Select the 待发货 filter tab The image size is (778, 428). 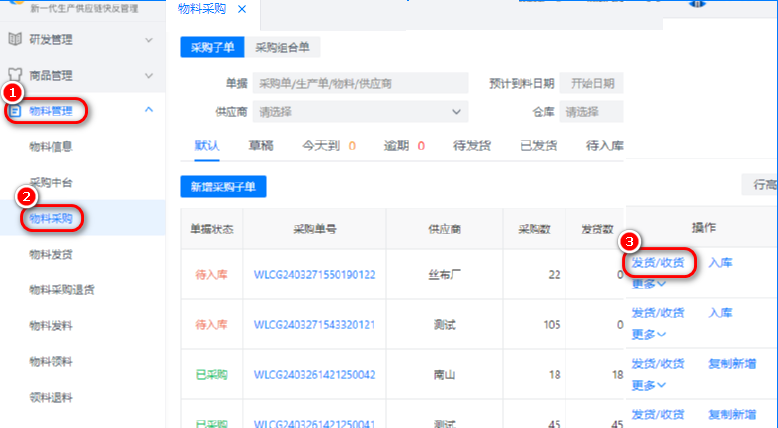click(472, 145)
